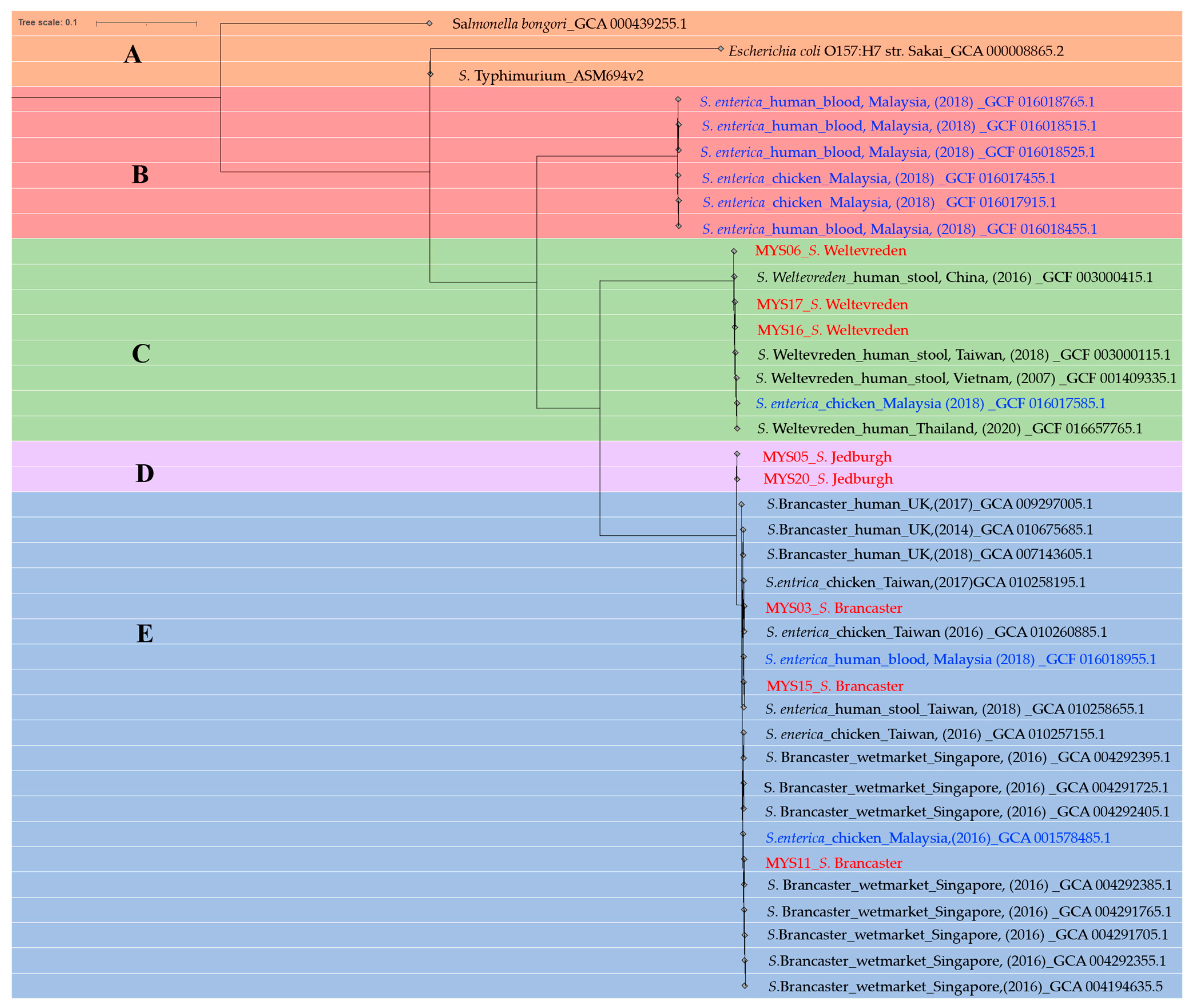Click the S.Brancaster human UK 2017 label

(929, 504)
